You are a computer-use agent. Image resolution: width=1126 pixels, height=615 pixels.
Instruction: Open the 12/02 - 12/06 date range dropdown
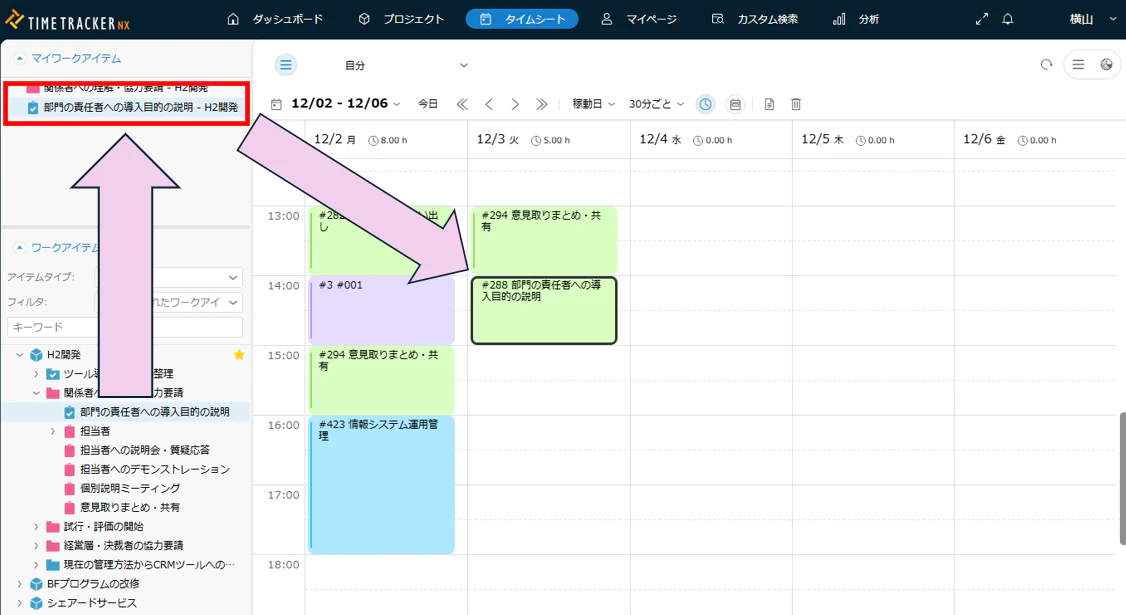(x=345, y=103)
